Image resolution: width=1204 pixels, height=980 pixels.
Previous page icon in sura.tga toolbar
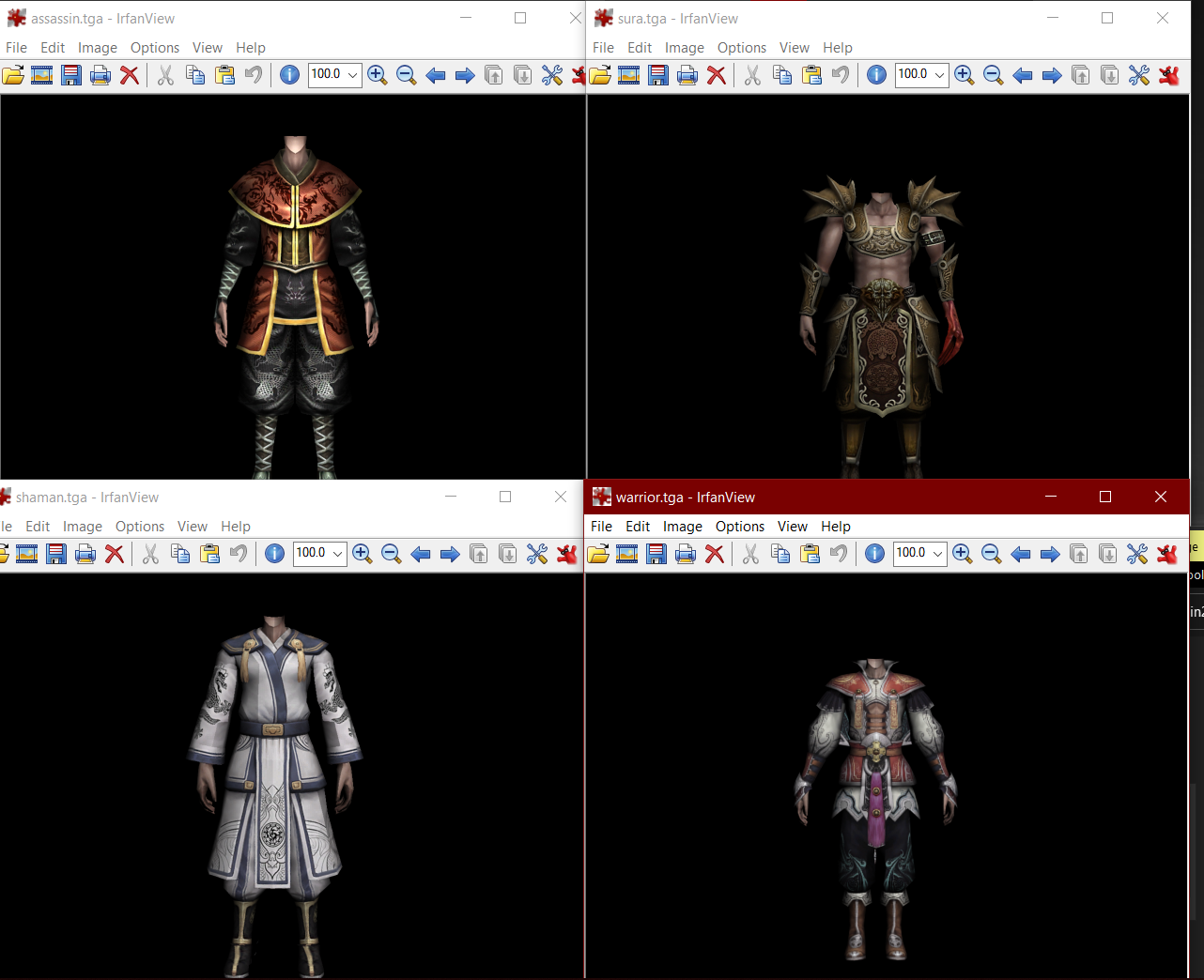pos(1081,75)
